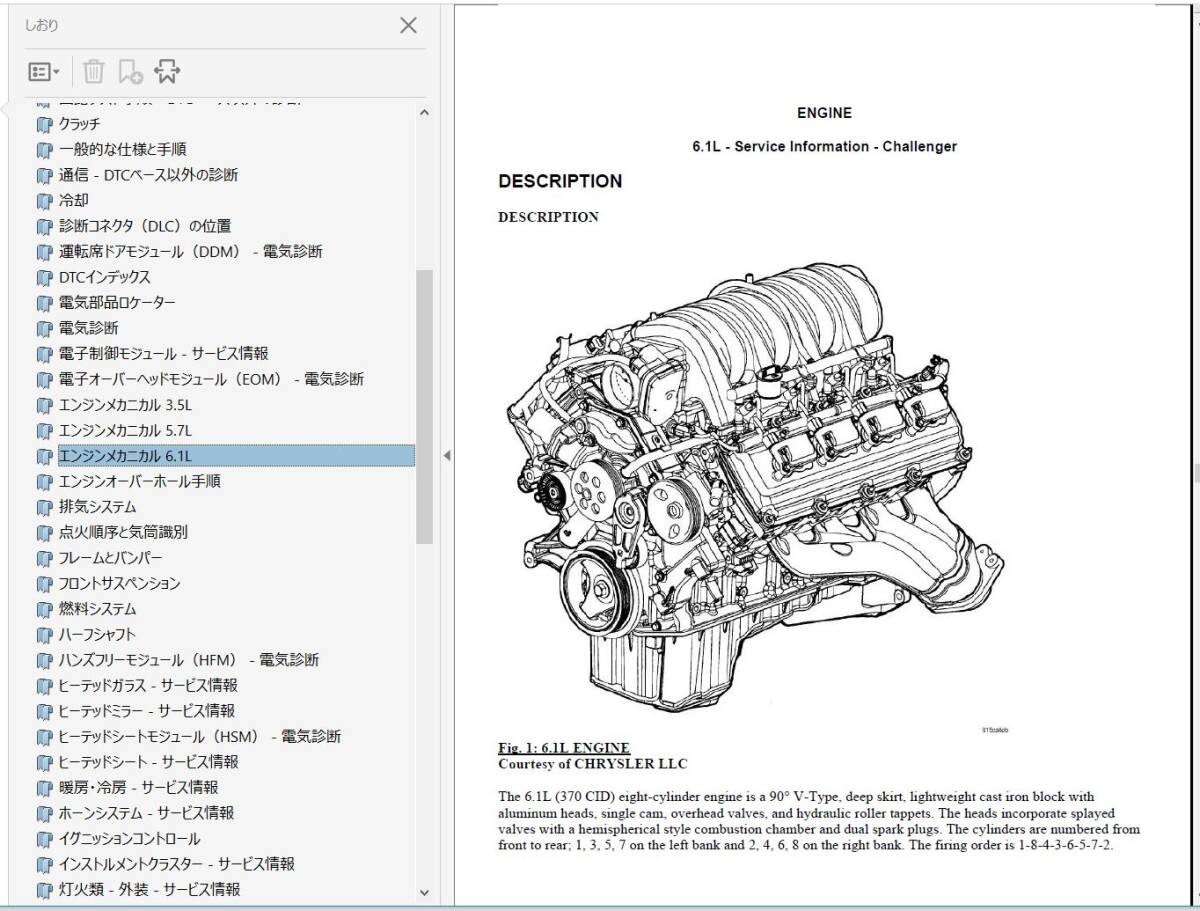The width and height of the screenshot is (1200, 911).
Task: Go to インストルメントクラスター - サービス情報 bookmark
Action: click(176, 864)
